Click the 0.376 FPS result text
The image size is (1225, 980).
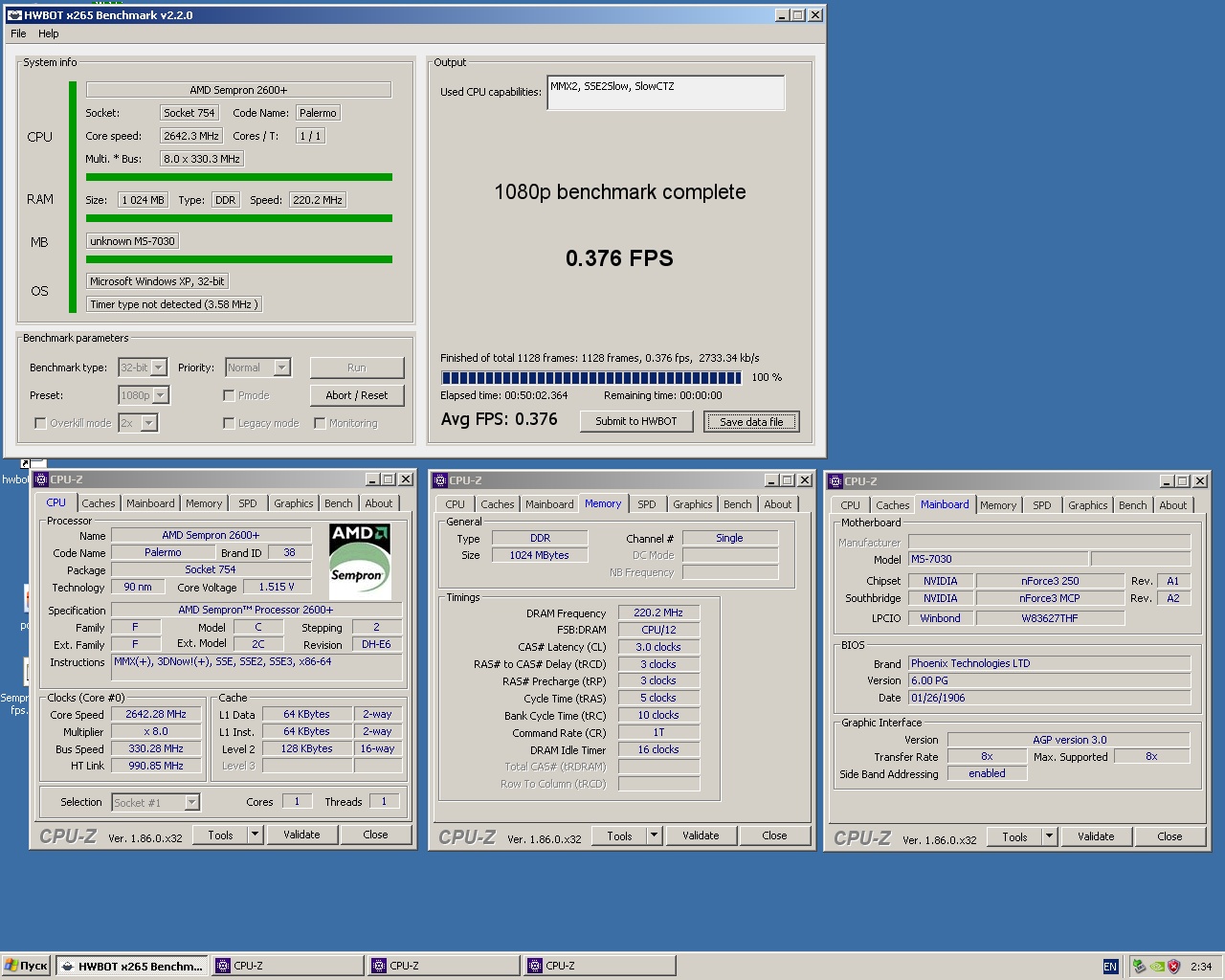pos(619,258)
